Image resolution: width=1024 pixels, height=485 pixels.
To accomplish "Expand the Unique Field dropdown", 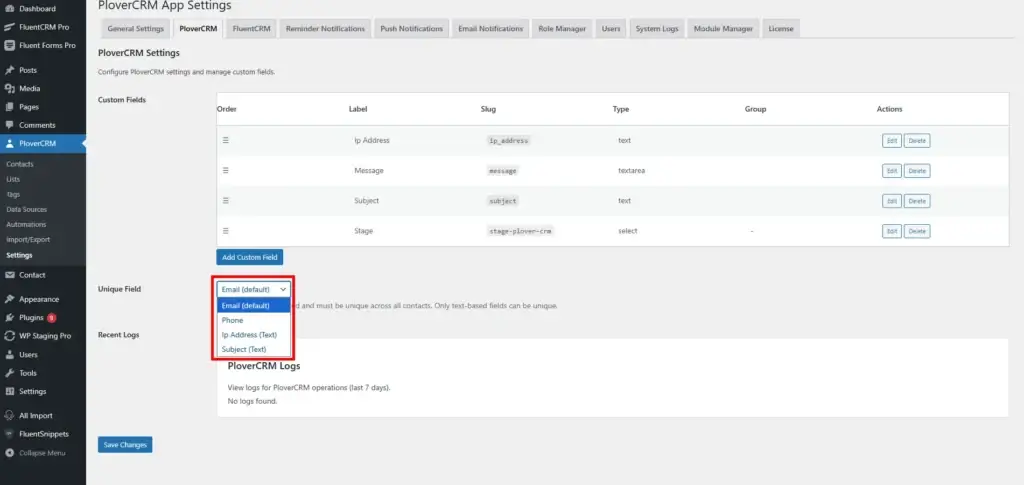I will coord(253,289).
